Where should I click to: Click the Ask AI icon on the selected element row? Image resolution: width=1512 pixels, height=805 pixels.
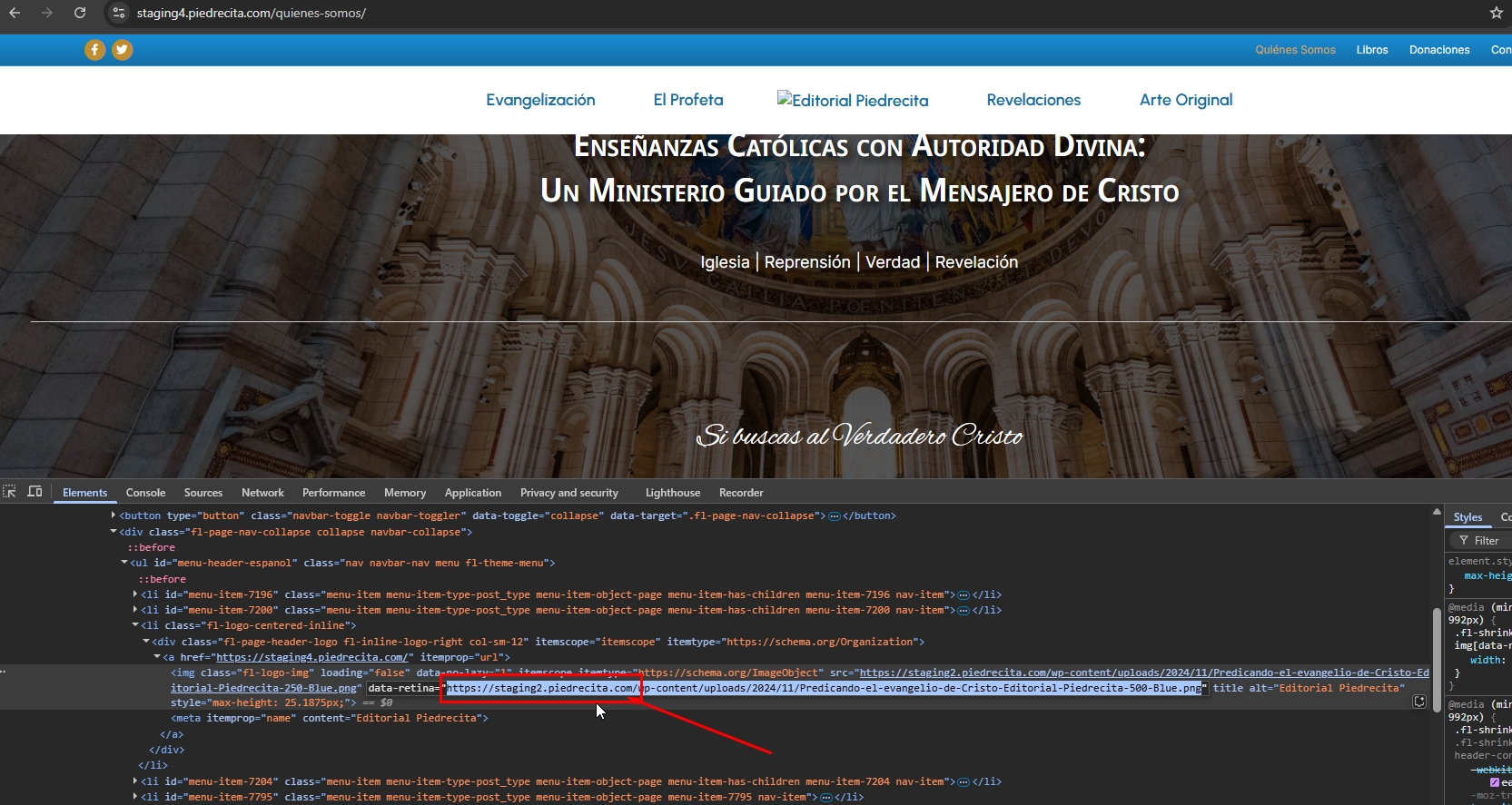click(1418, 702)
